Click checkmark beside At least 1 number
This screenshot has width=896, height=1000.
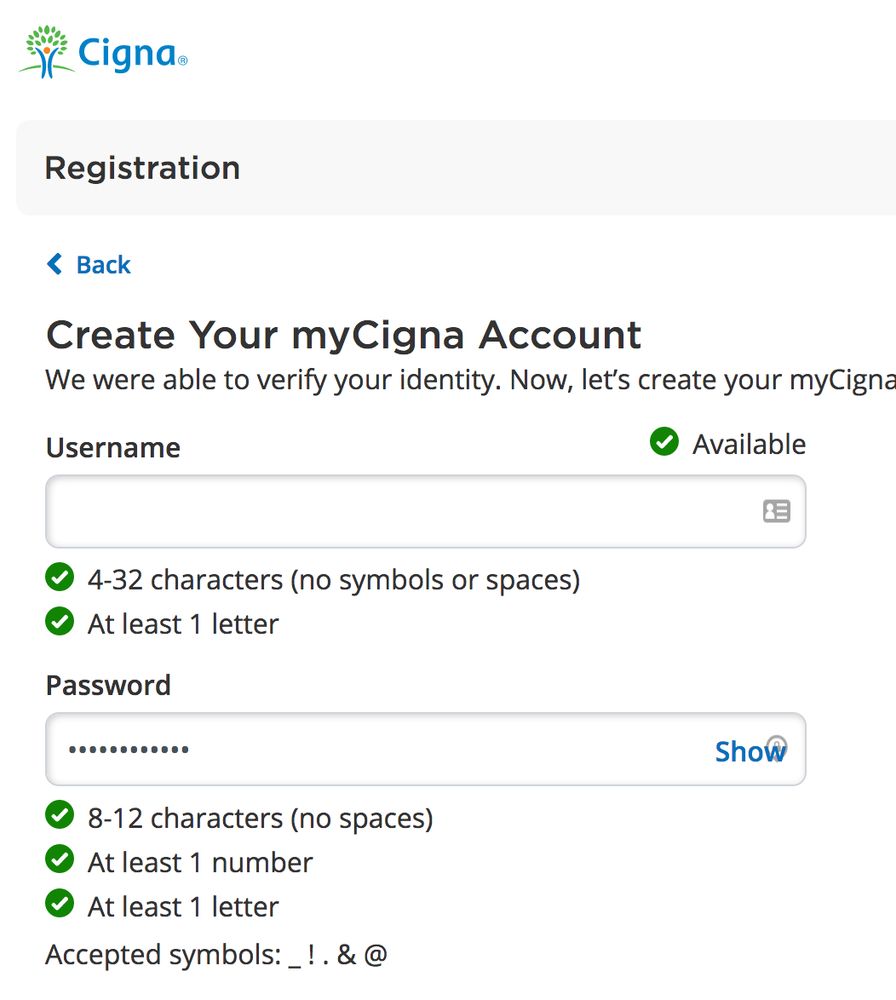click(60, 859)
